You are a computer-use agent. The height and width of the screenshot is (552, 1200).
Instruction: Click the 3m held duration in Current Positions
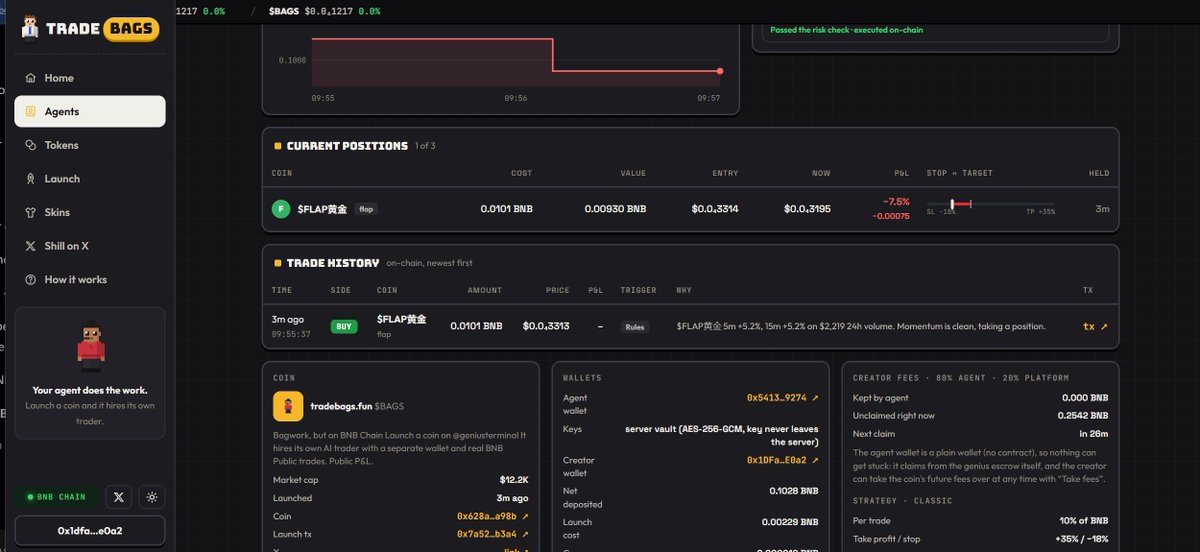(1102, 209)
